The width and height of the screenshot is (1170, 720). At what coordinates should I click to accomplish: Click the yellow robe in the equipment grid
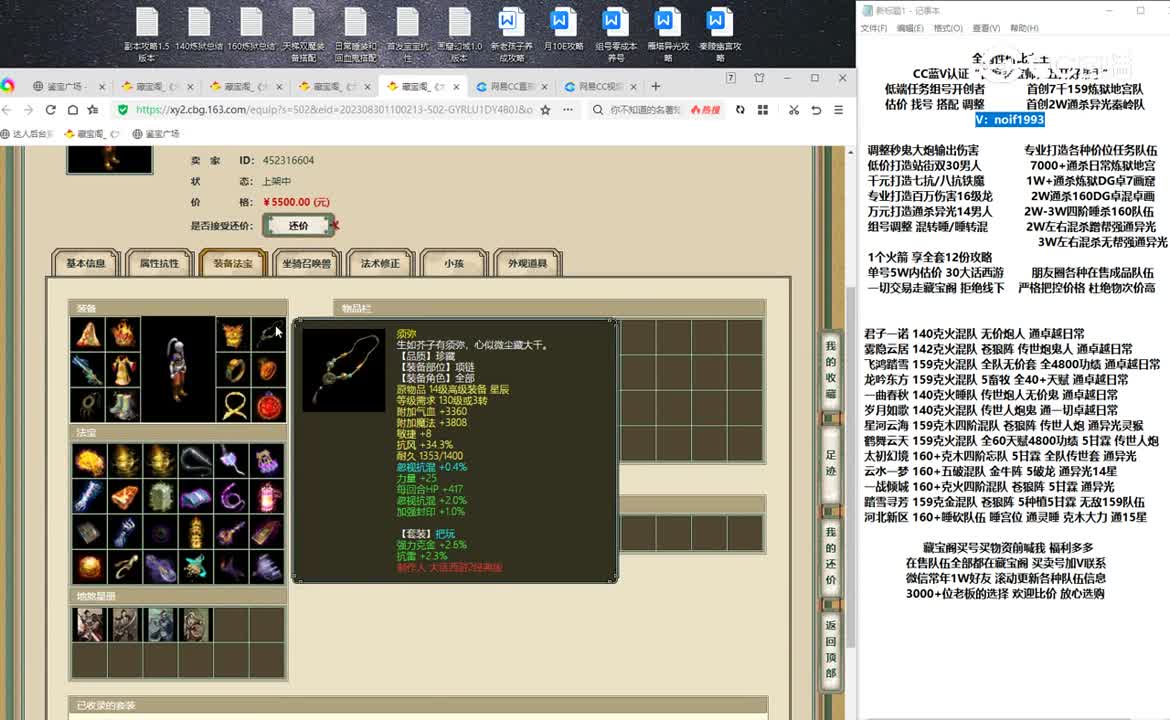pyautogui.click(x=123, y=370)
